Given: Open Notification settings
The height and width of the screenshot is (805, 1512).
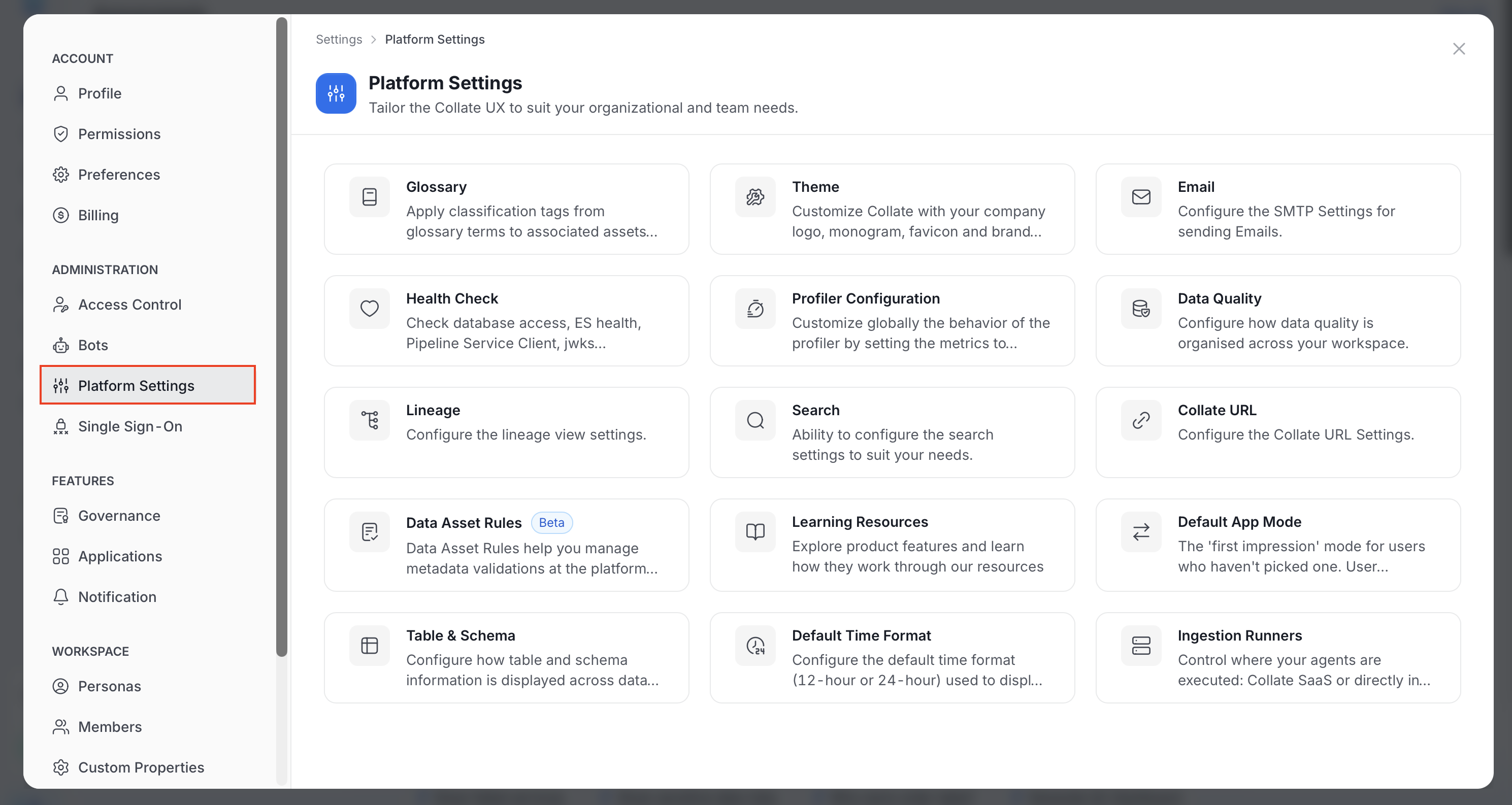Looking at the screenshot, I should click(148, 597).
